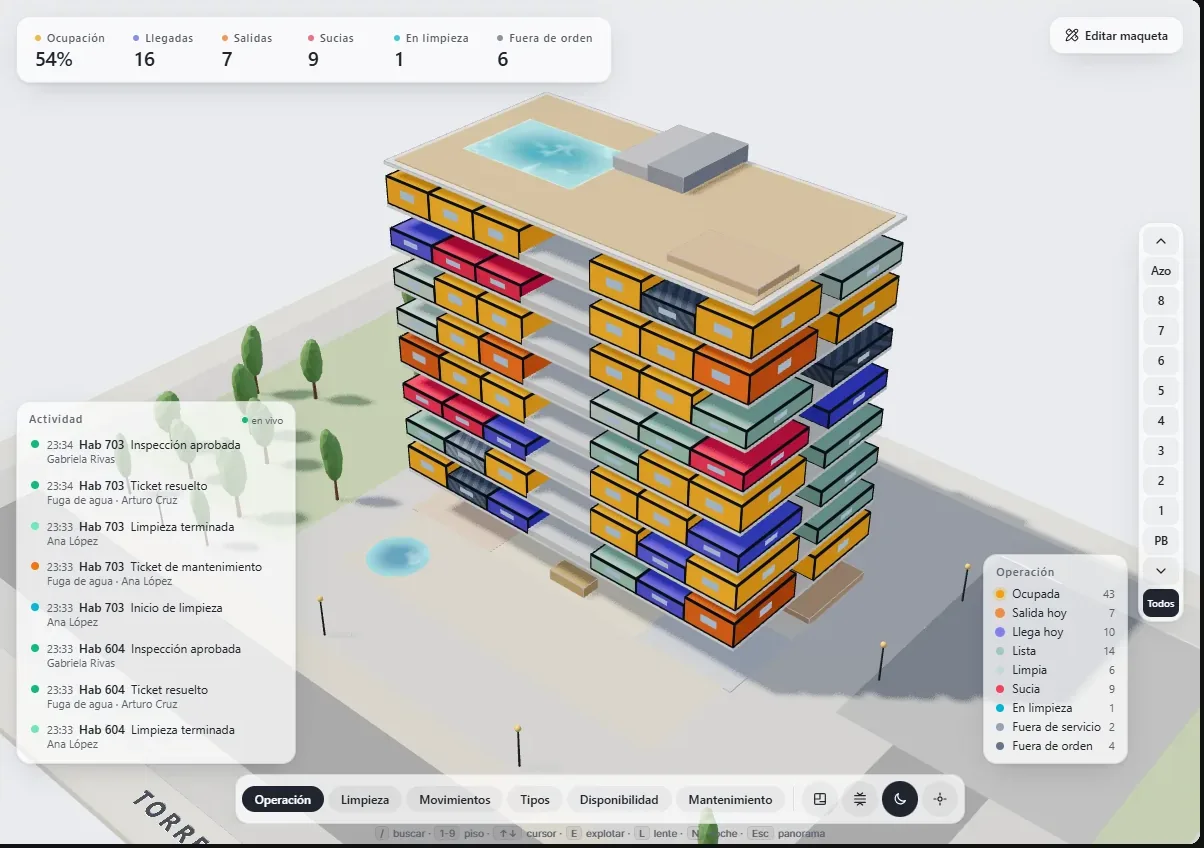Switch to the Tipos tab
The width and height of the screenshot is (1204, 848).
point(535,800)
